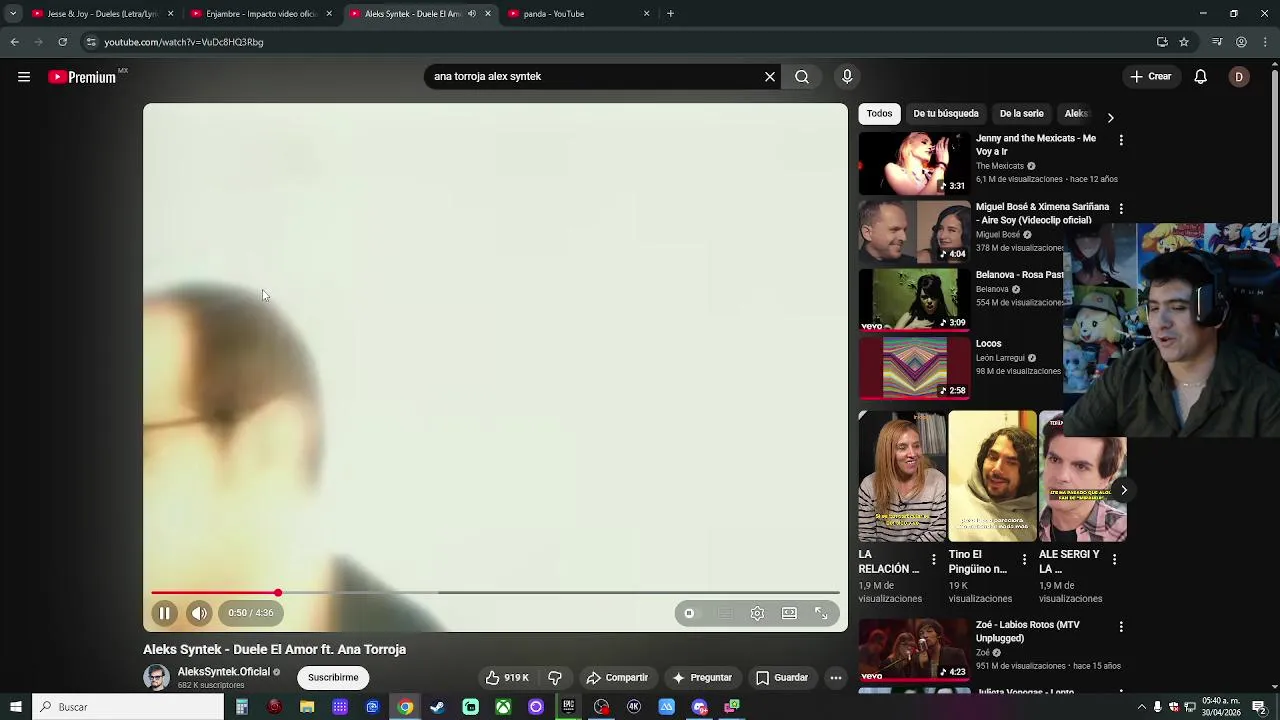
Task: Reload the page in Chrome
Action: pos(62,42)
